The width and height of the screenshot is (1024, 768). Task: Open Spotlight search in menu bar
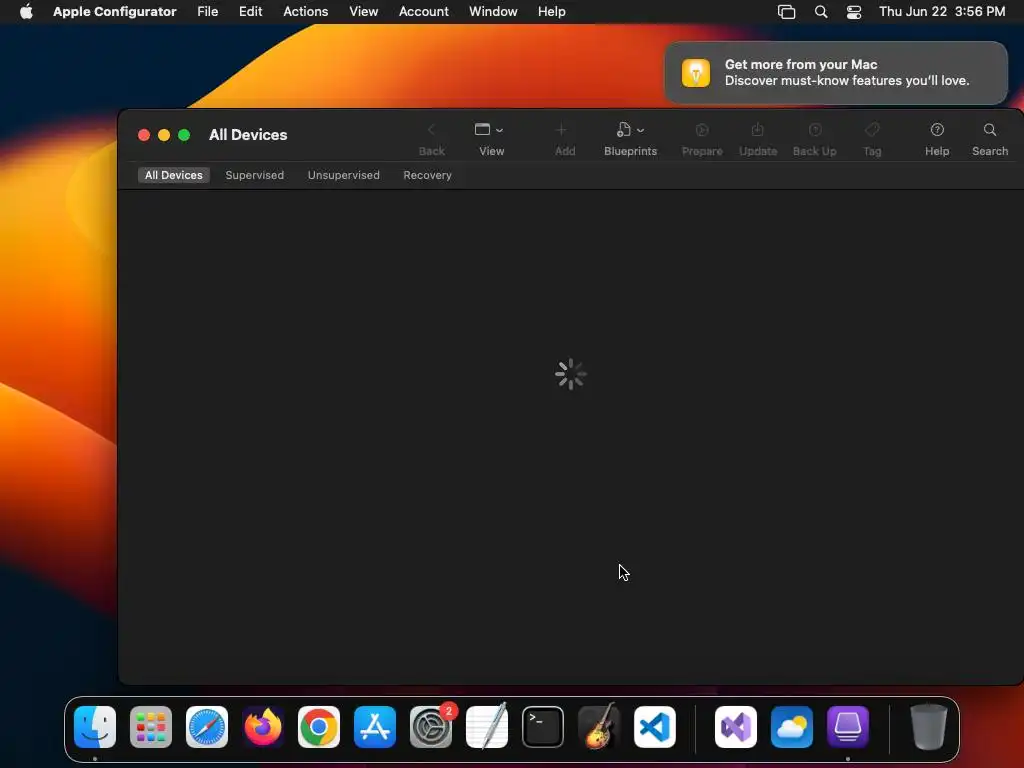click(821, 12)
